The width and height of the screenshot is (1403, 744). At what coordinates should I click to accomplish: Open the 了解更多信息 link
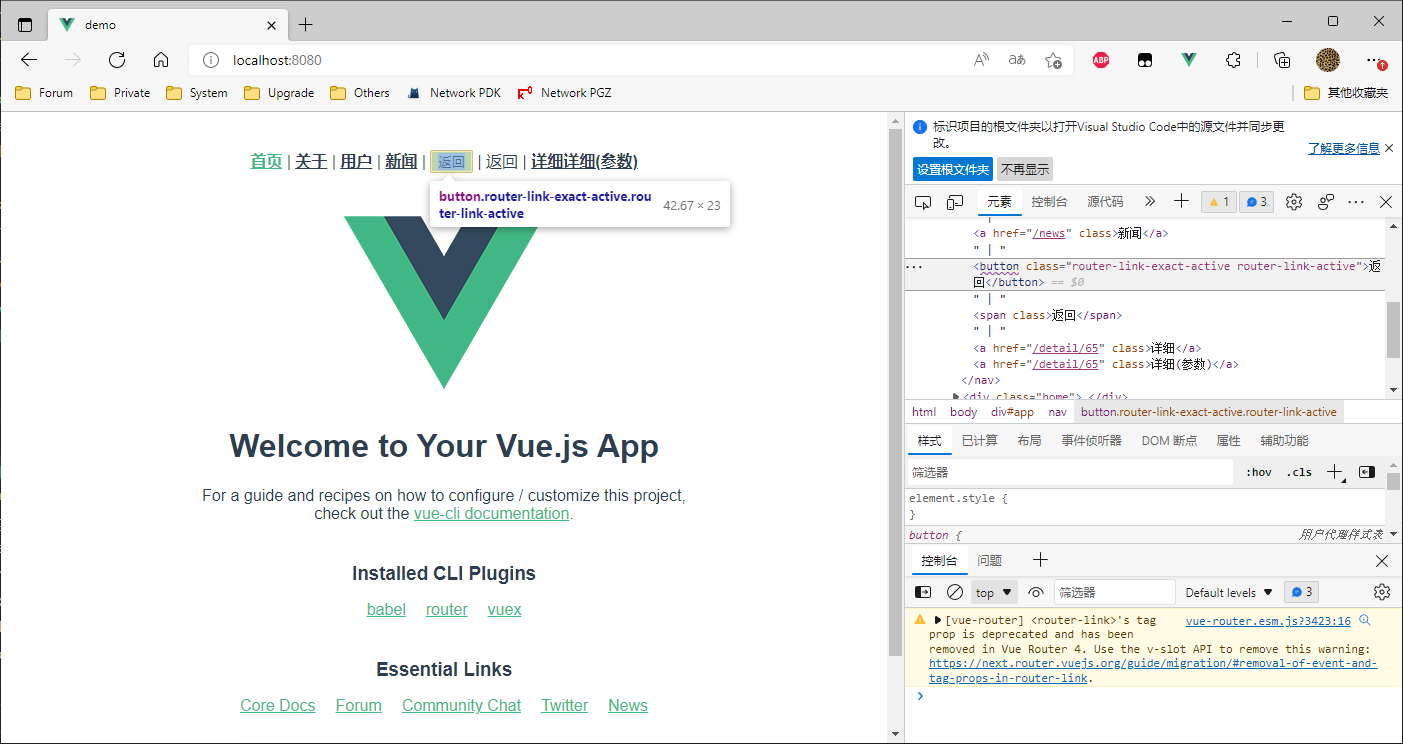[x=1344, y=148]
